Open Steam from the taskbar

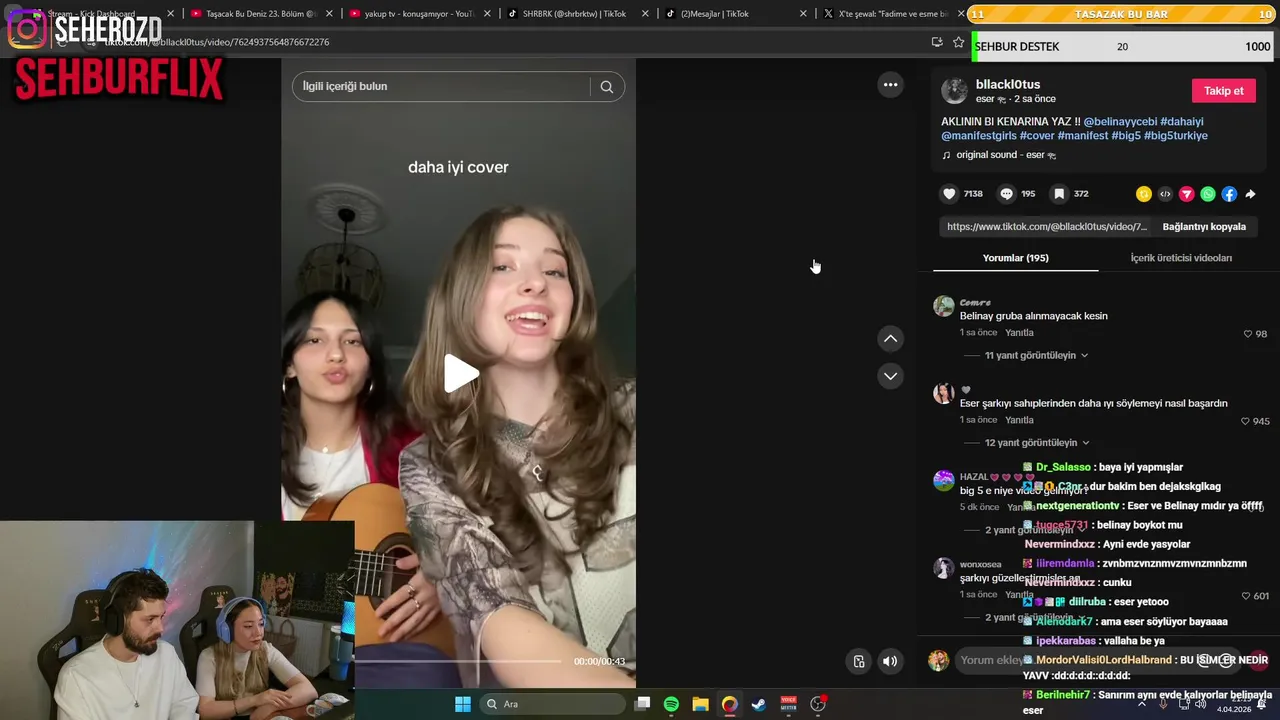pos(759,704)
